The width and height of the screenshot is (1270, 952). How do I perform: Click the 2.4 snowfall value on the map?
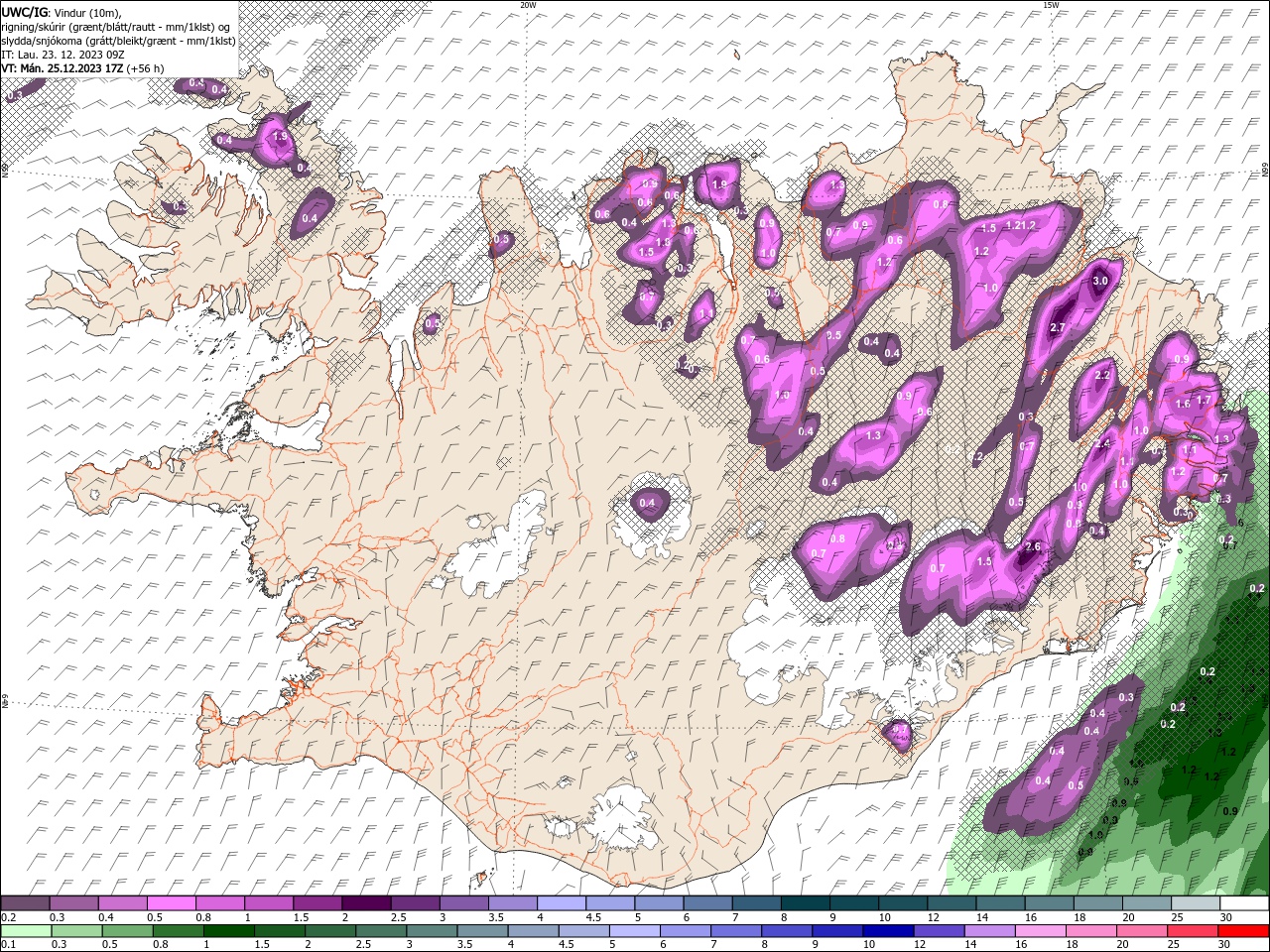click(x=1103, y=443)
